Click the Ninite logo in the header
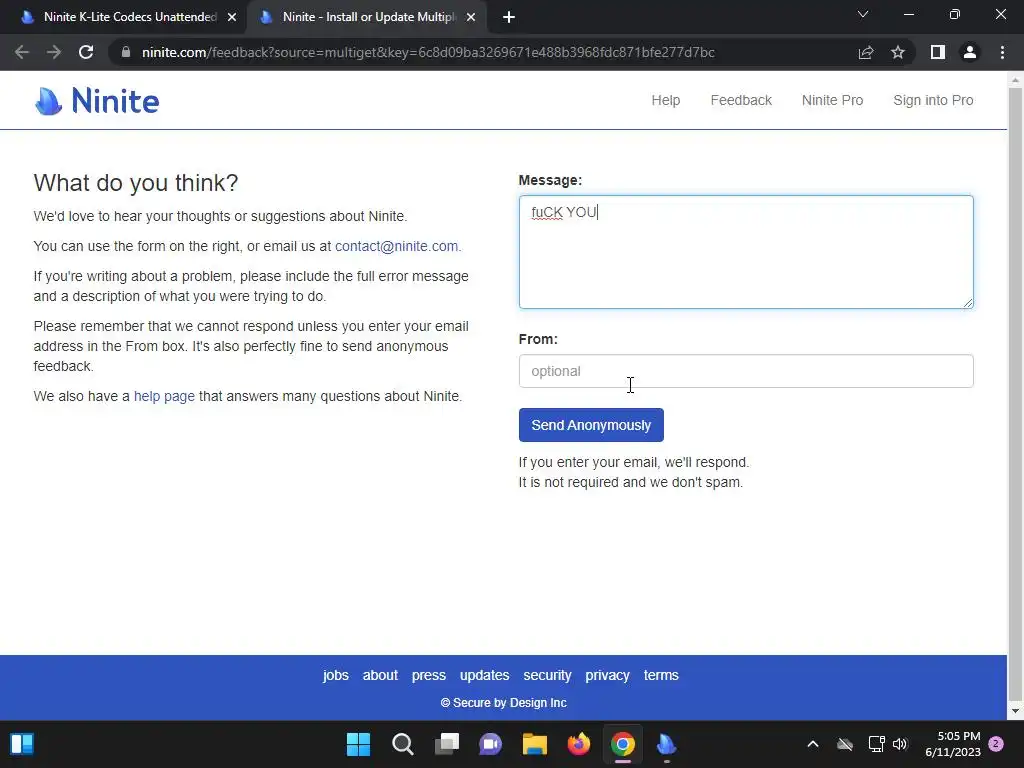Image resolution: width=1024 pixels, height=768 pixels. 97,101
